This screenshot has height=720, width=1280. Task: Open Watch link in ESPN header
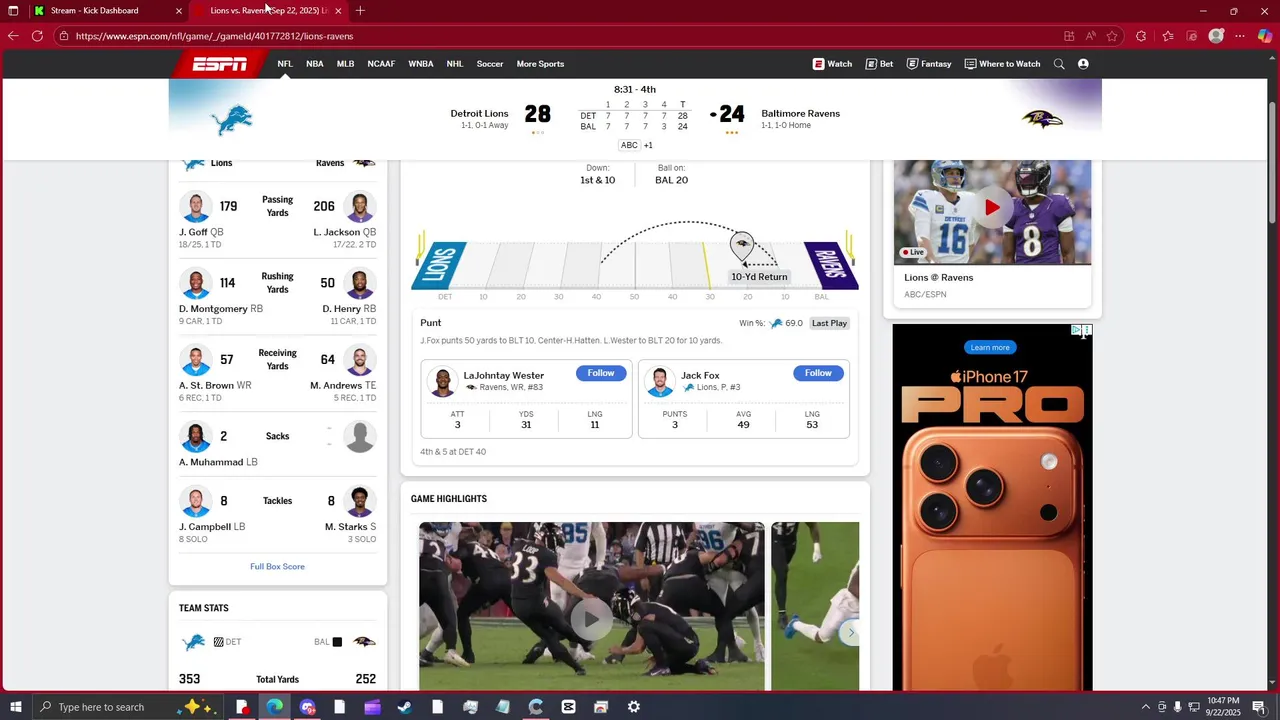point(832,64)
